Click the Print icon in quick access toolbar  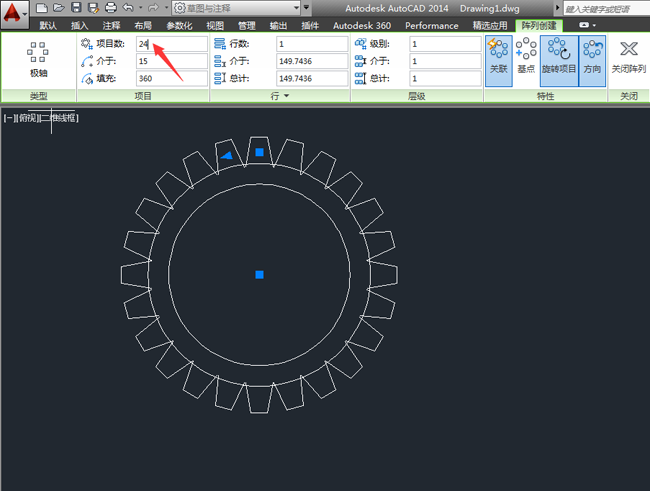click(110, 8)
